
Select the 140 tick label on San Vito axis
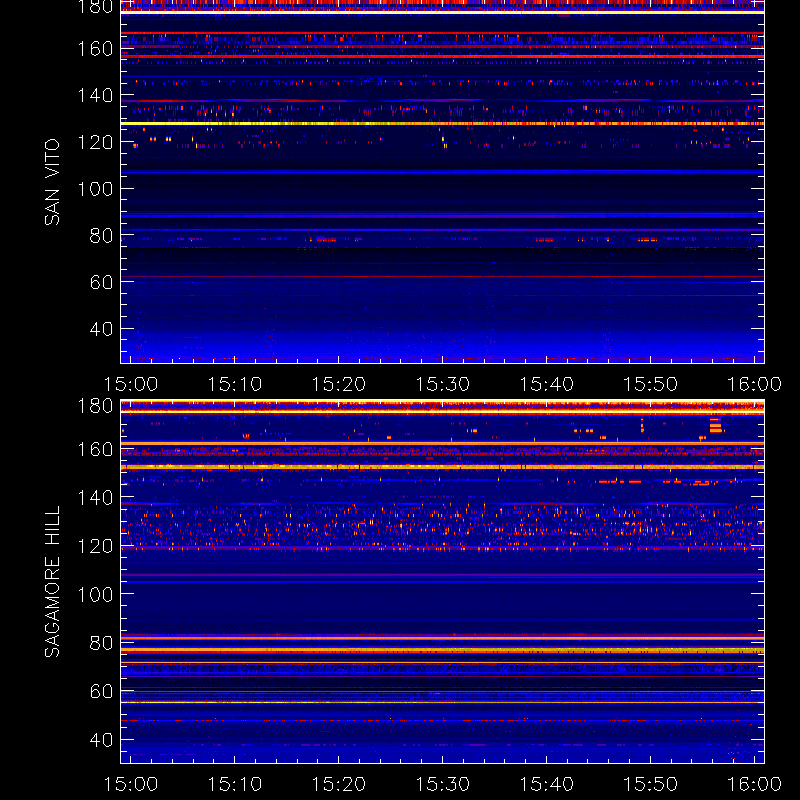(x=95, y=95)
